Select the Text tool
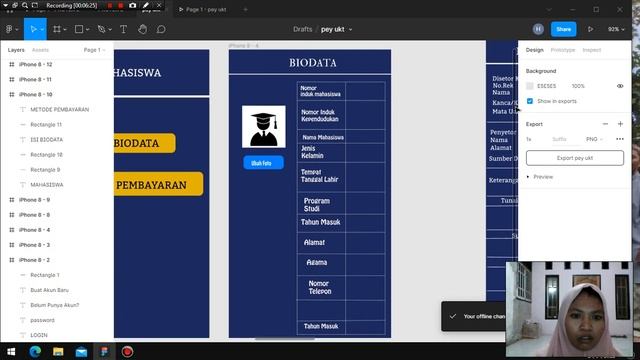 [123, 29]
